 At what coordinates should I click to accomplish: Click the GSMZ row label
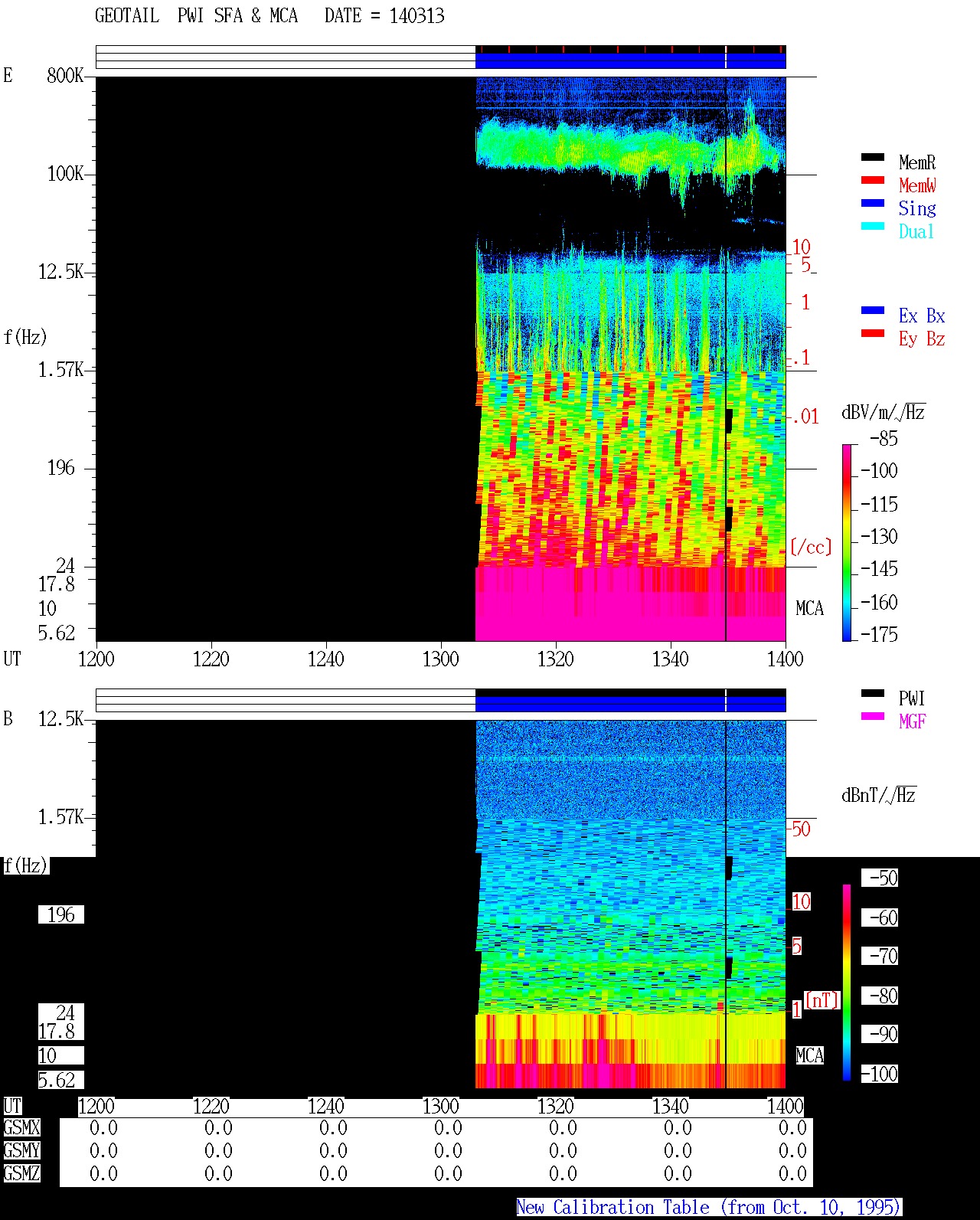tap(21, 1173)
